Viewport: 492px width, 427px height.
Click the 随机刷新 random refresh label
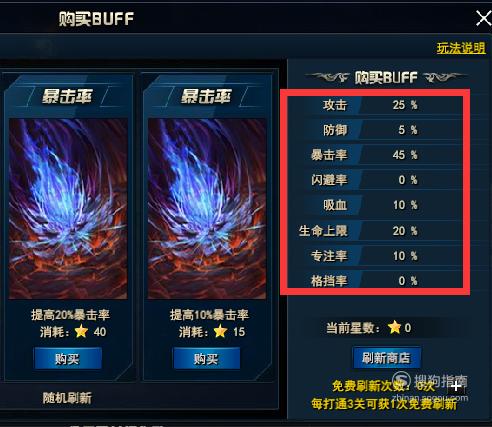pyautogui.click(x=67, y=398)
